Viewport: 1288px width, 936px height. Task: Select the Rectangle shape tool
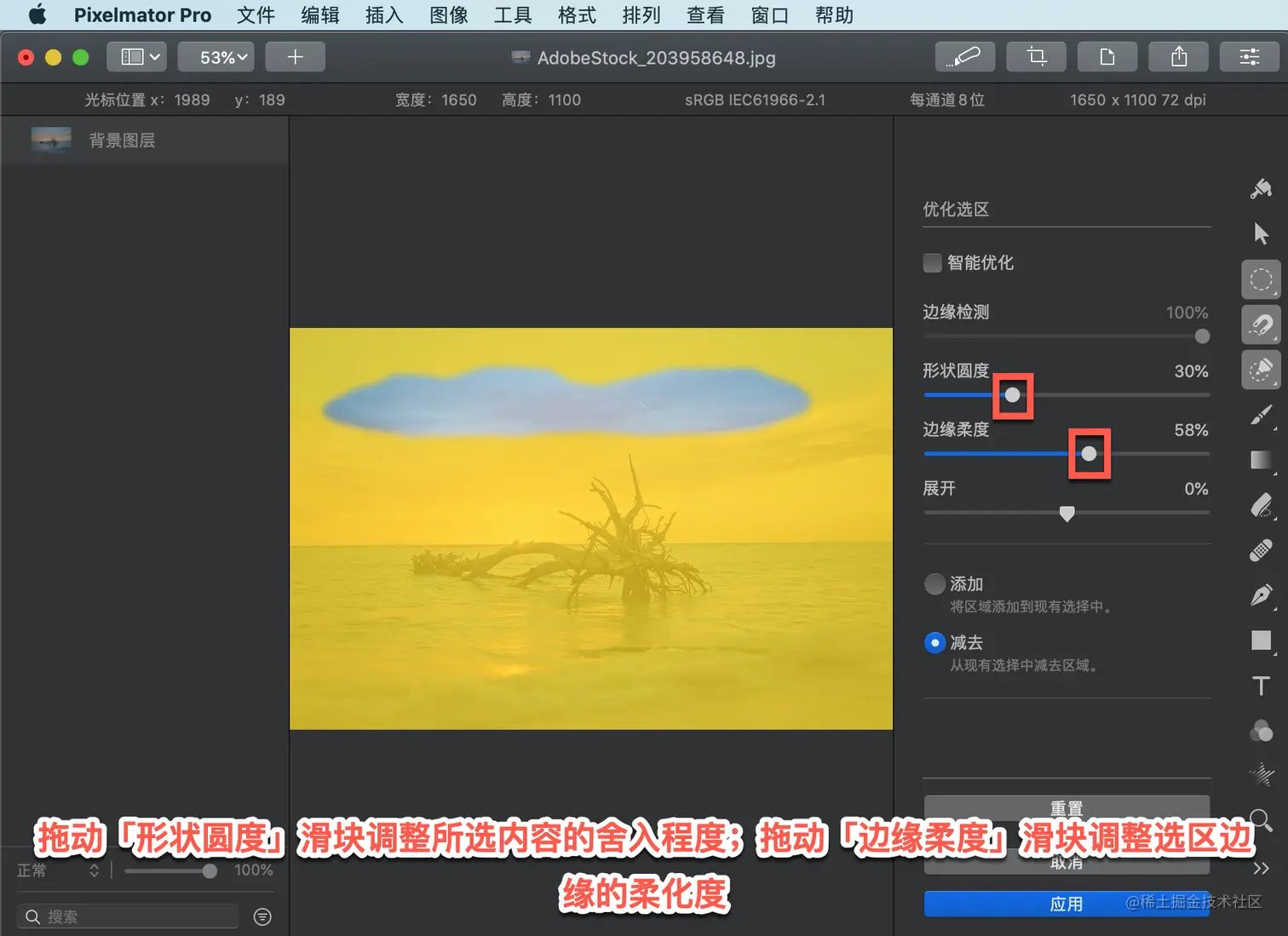tap(1261, 640)
